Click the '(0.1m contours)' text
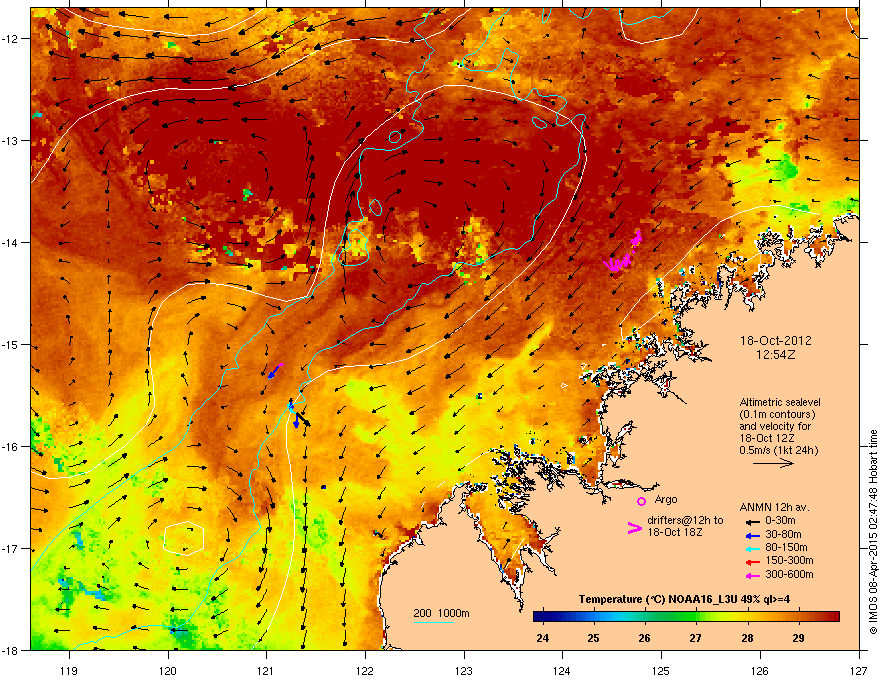 point(777,414)
